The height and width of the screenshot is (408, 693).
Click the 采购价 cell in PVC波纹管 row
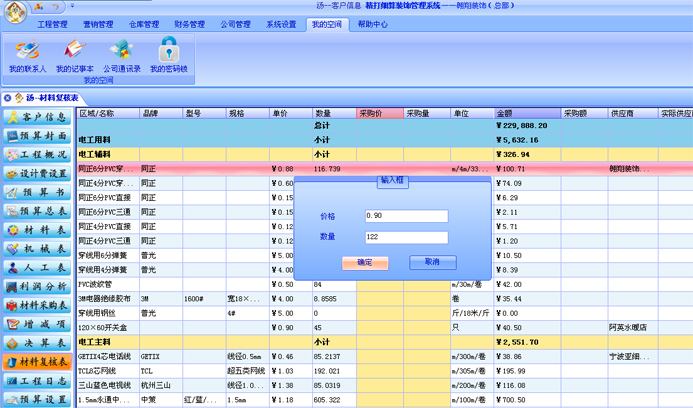[380, 284]
